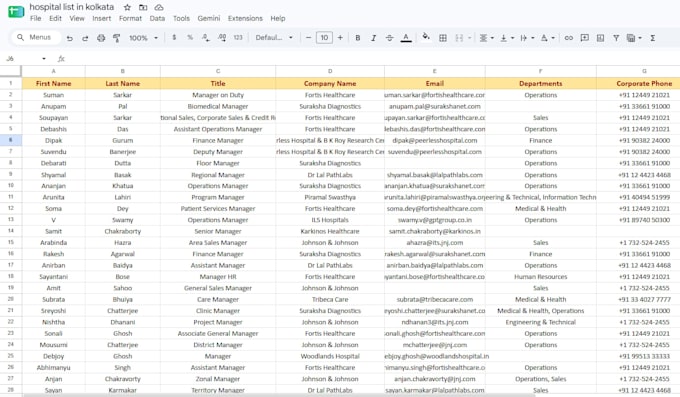Screen dimensions: 680x397
Task: Open the Tools menu
Action: click(x=181, y=18)
